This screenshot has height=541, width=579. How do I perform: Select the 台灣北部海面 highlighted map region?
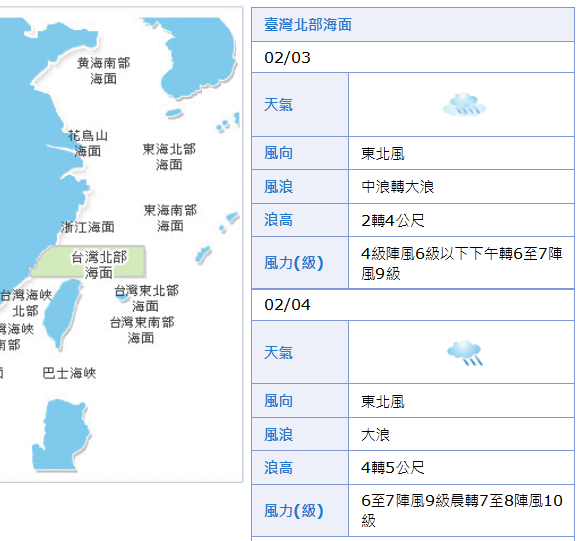pyautogui.click(x=89, y=261)
